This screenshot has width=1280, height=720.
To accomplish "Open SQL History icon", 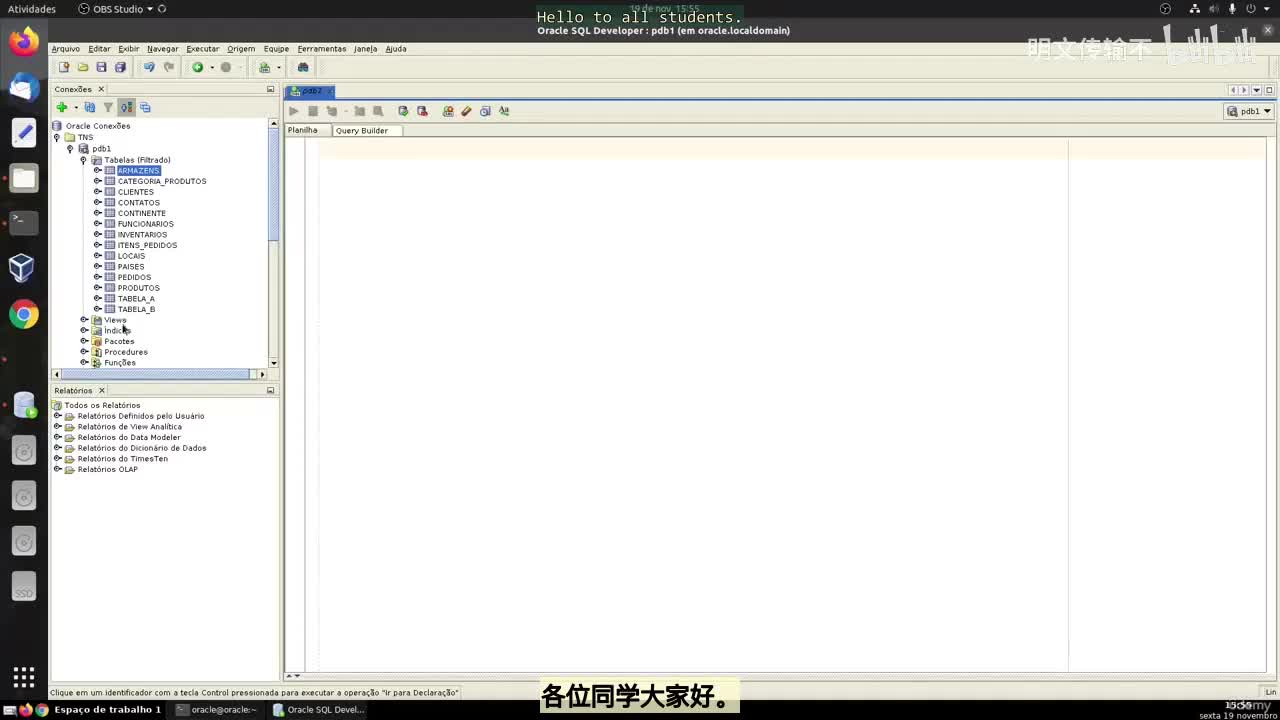I will tap(485, 111).
